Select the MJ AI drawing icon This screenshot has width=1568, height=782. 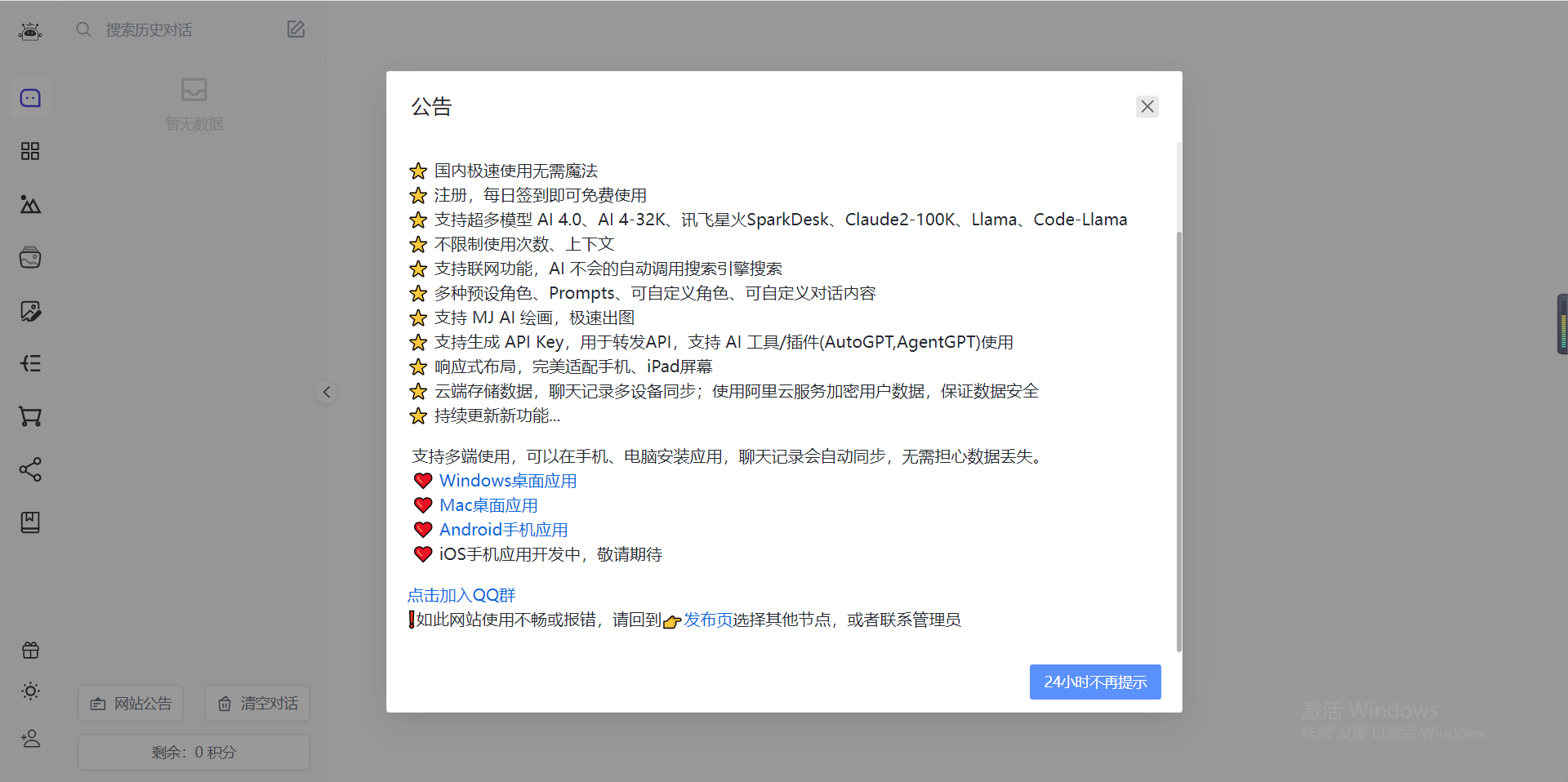pos(29,204)
